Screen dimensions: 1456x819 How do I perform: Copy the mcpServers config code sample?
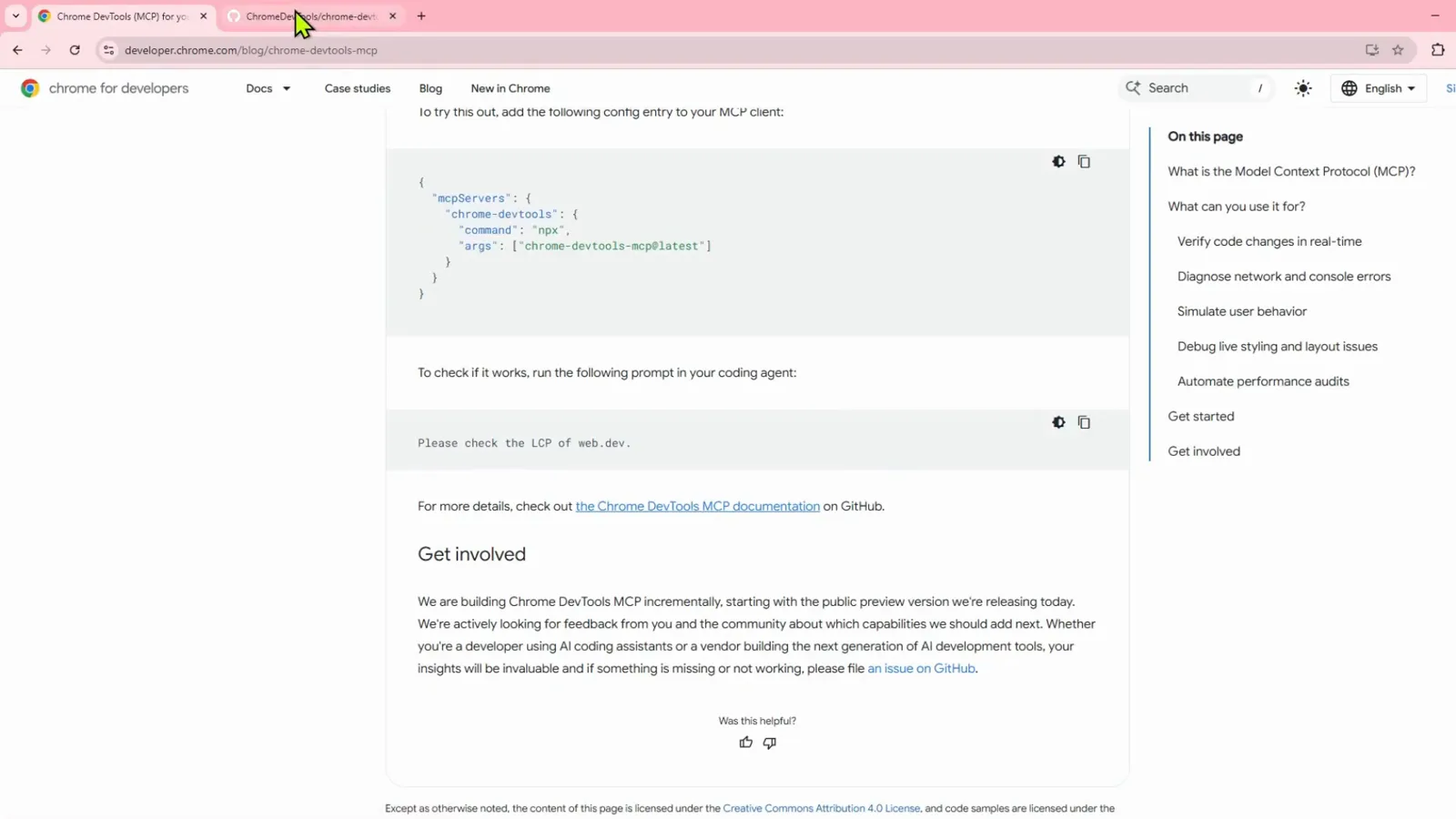[x=1084, y=161]
